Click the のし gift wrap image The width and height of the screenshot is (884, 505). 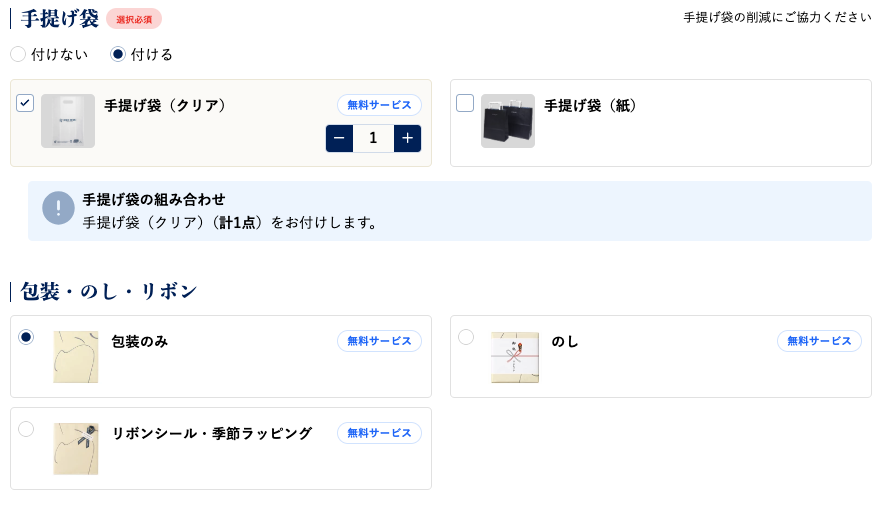(515, 357)
